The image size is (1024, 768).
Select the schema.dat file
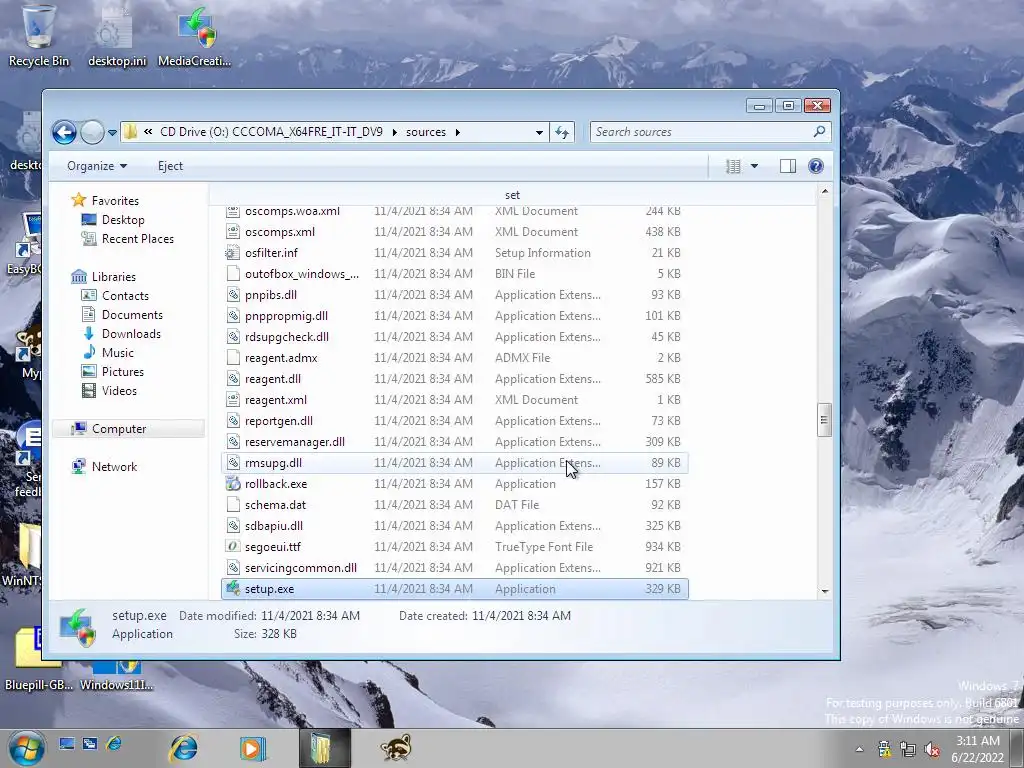coord(455,505)
